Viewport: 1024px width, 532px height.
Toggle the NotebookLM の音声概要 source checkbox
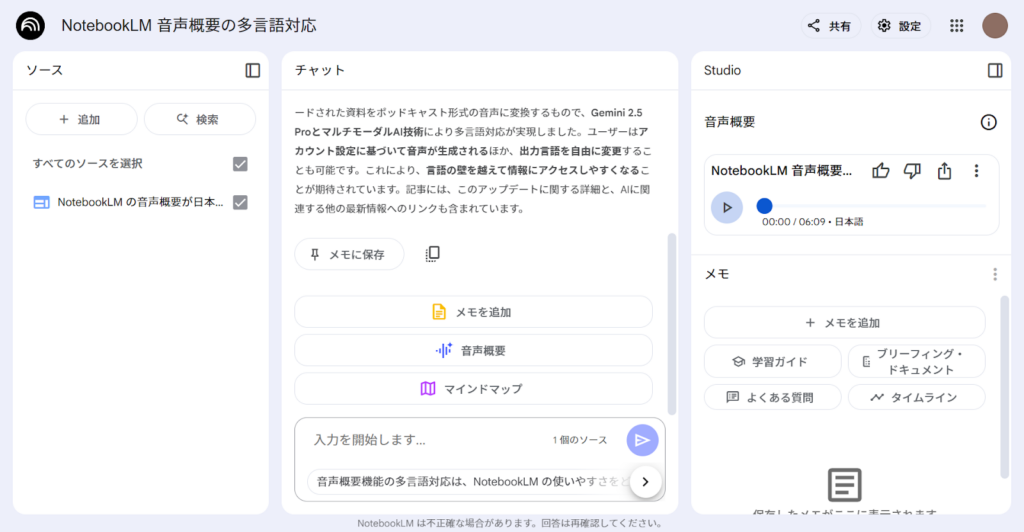click(240, 202)
